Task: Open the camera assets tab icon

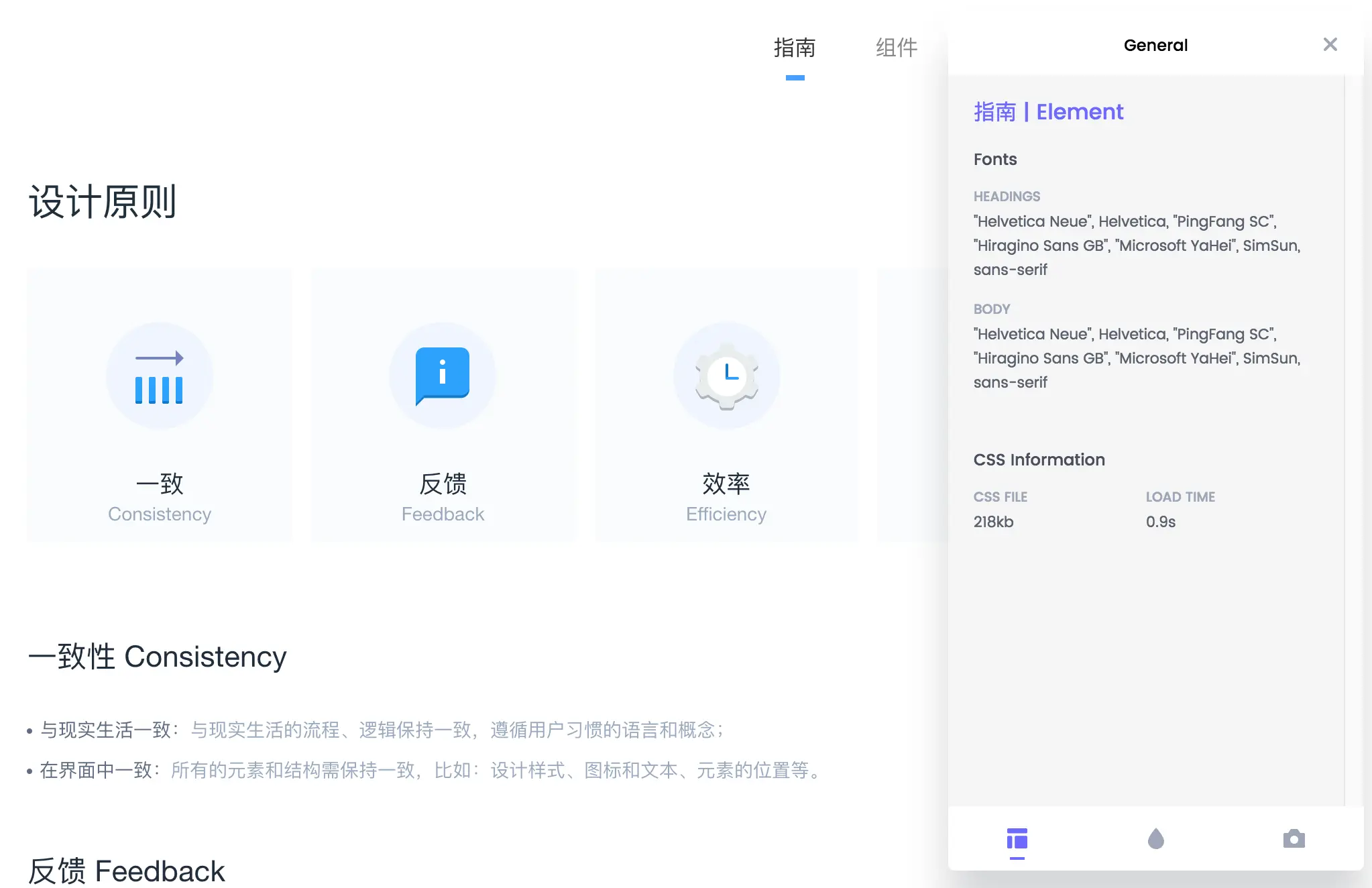Action: pos(1294,839)
